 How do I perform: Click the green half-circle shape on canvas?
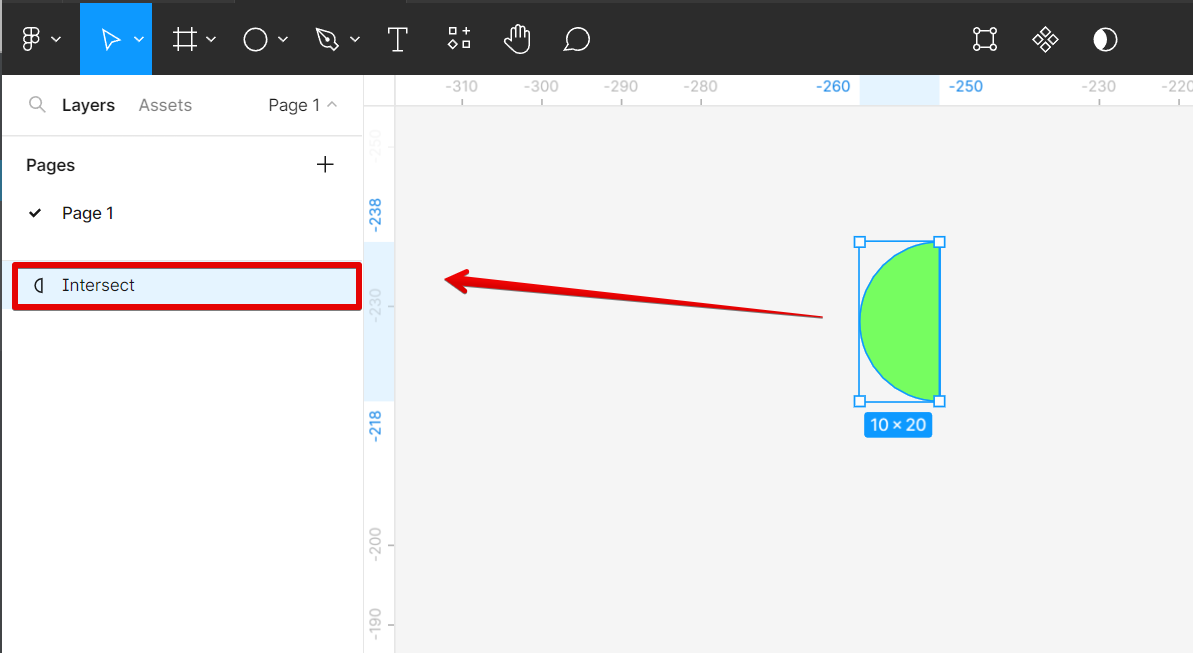[x=905, y=322]
